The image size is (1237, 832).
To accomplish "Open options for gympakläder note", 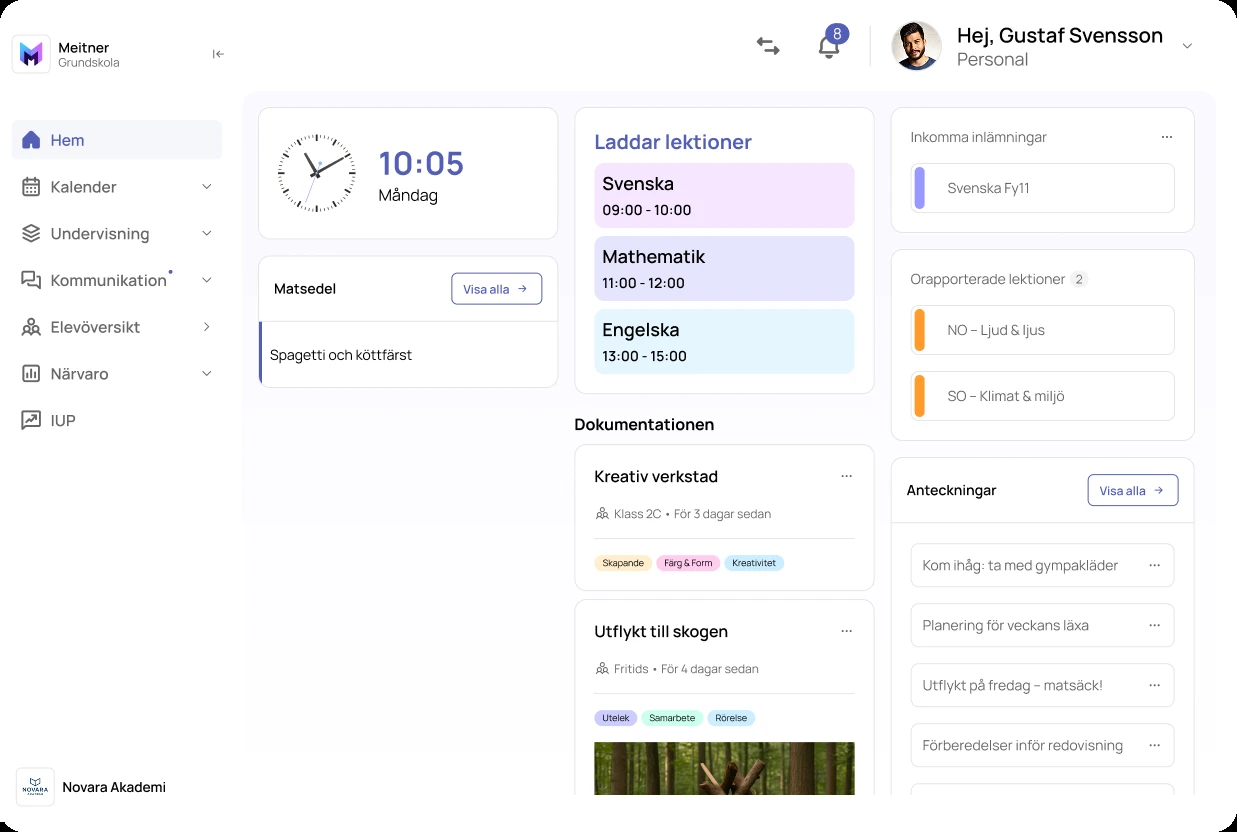I will [x=1154, y=565].
